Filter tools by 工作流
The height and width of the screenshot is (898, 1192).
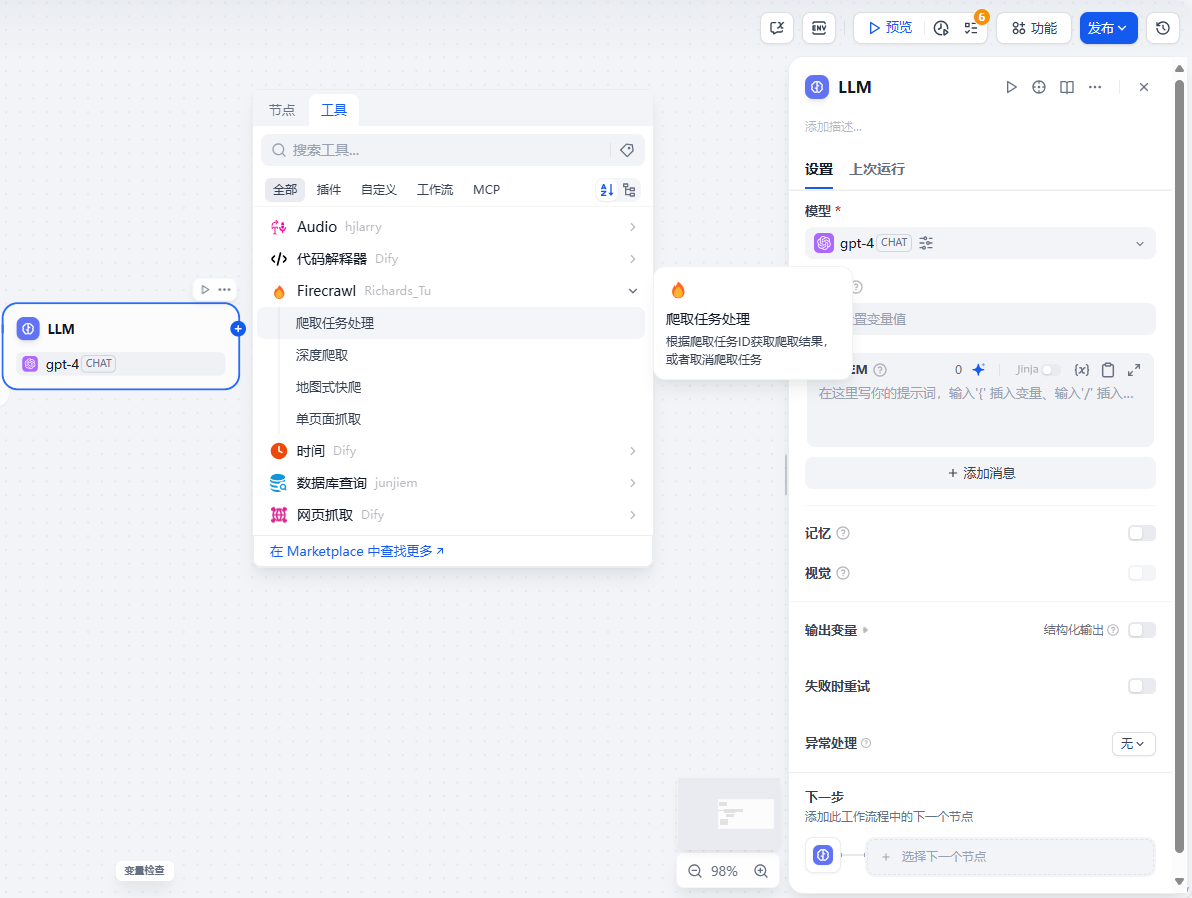click(x=435, y=189)
